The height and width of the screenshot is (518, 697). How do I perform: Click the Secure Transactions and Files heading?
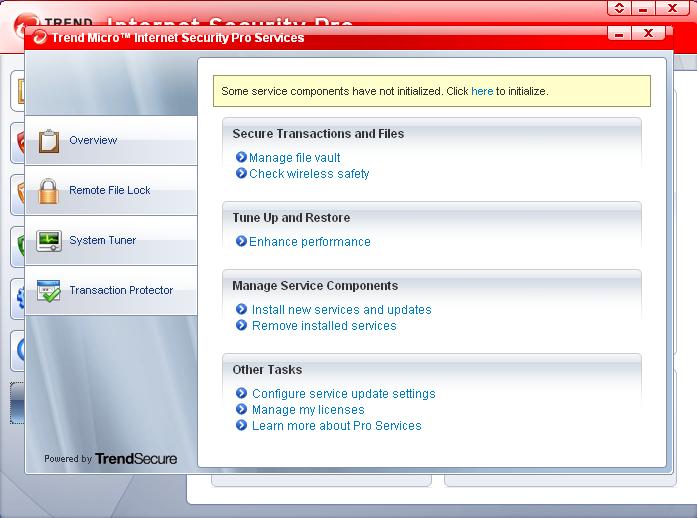pos(318,133)
